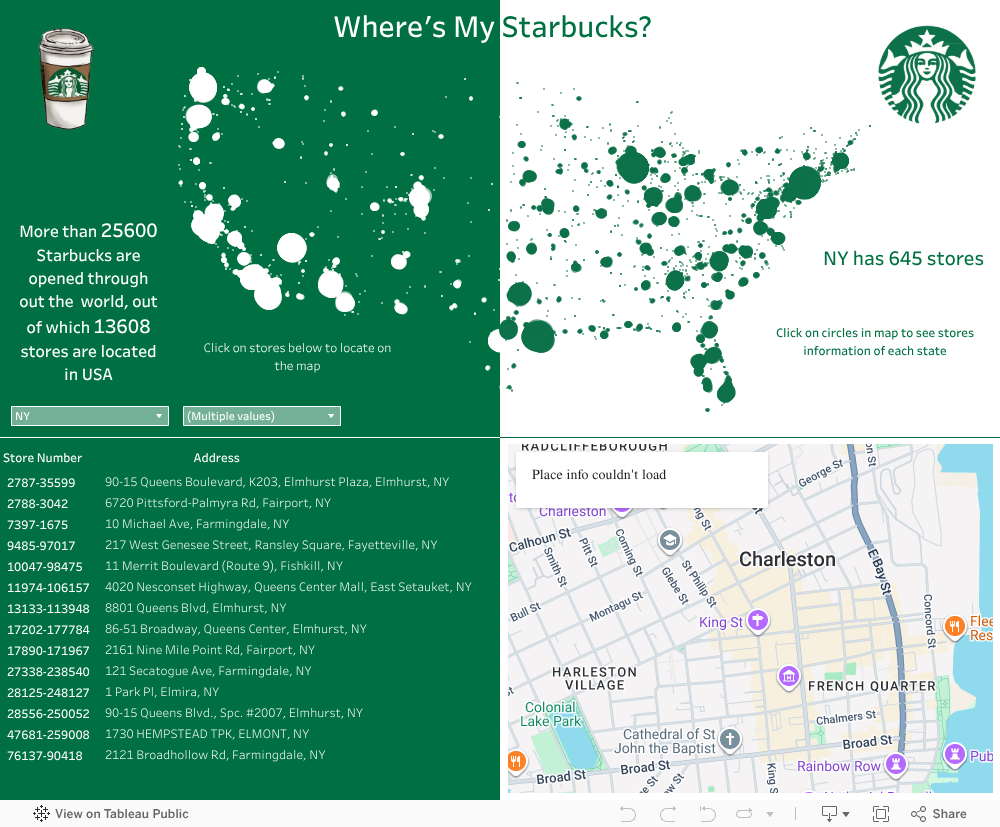Click the Cathedral of St John marker
The height and width of the screenshot is (827, 1000).
730,740
